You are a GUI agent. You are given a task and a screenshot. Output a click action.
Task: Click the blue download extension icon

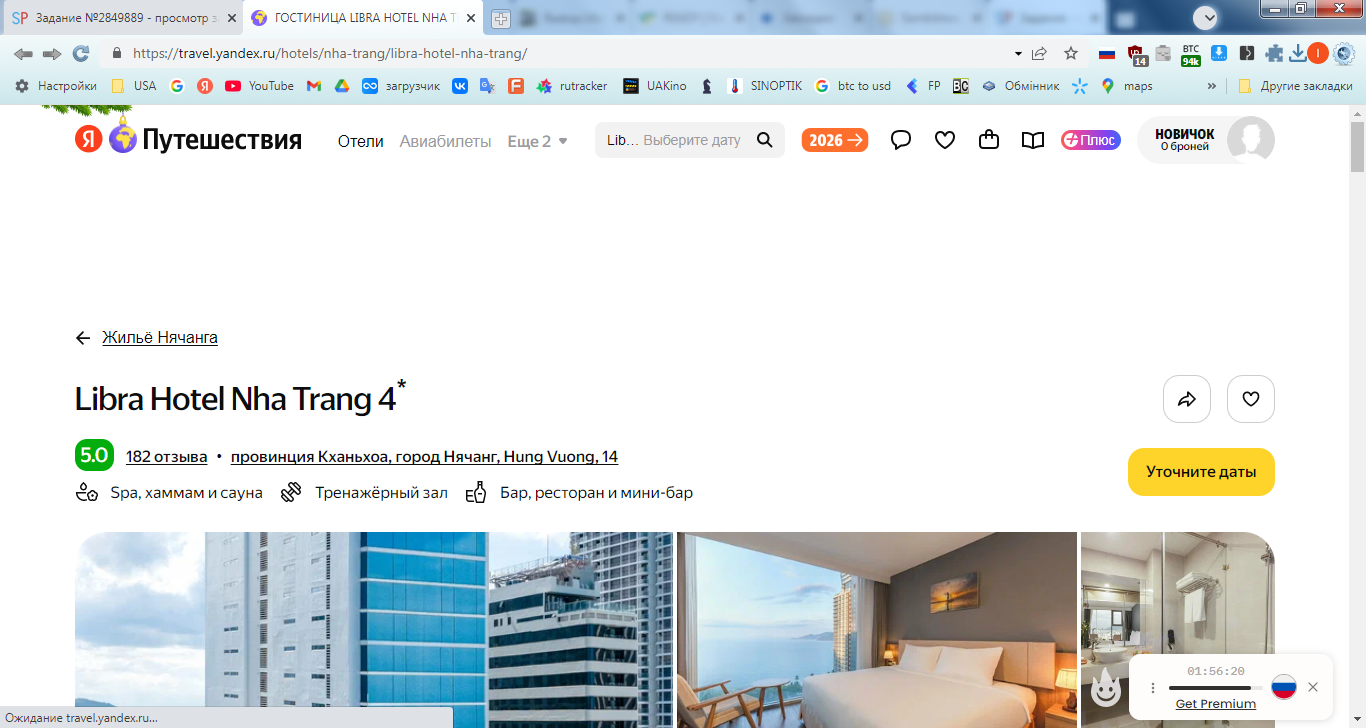click(x=1219, y=53)
